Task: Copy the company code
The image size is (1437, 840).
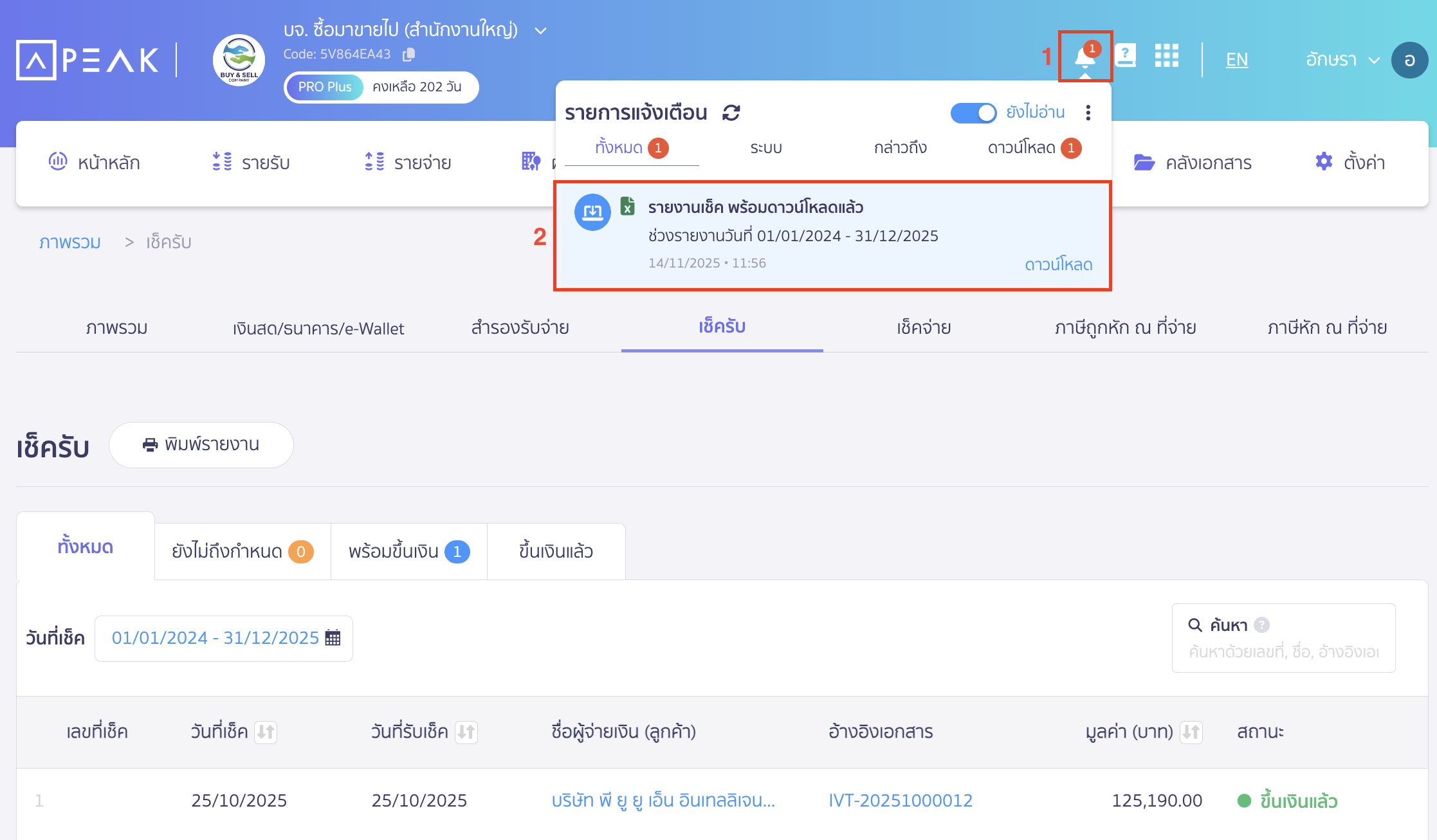Action: [408, 55]
